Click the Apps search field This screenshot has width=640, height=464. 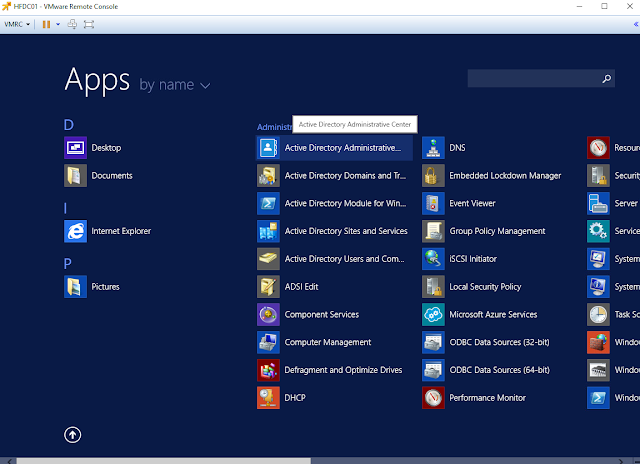click(541, 78)
